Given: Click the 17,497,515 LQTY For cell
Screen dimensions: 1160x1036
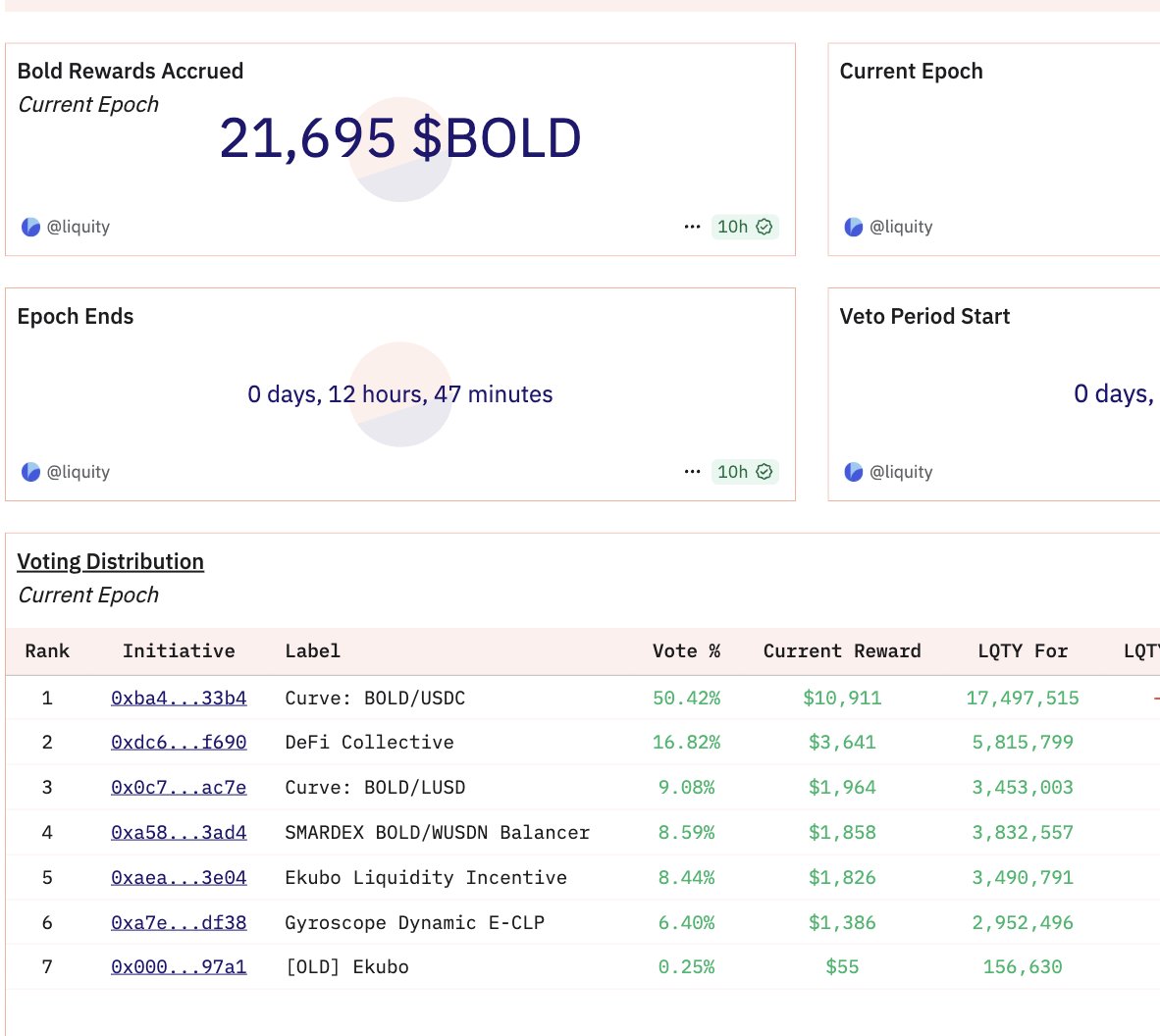Looking at the screenshot, I should point(1023,698).
